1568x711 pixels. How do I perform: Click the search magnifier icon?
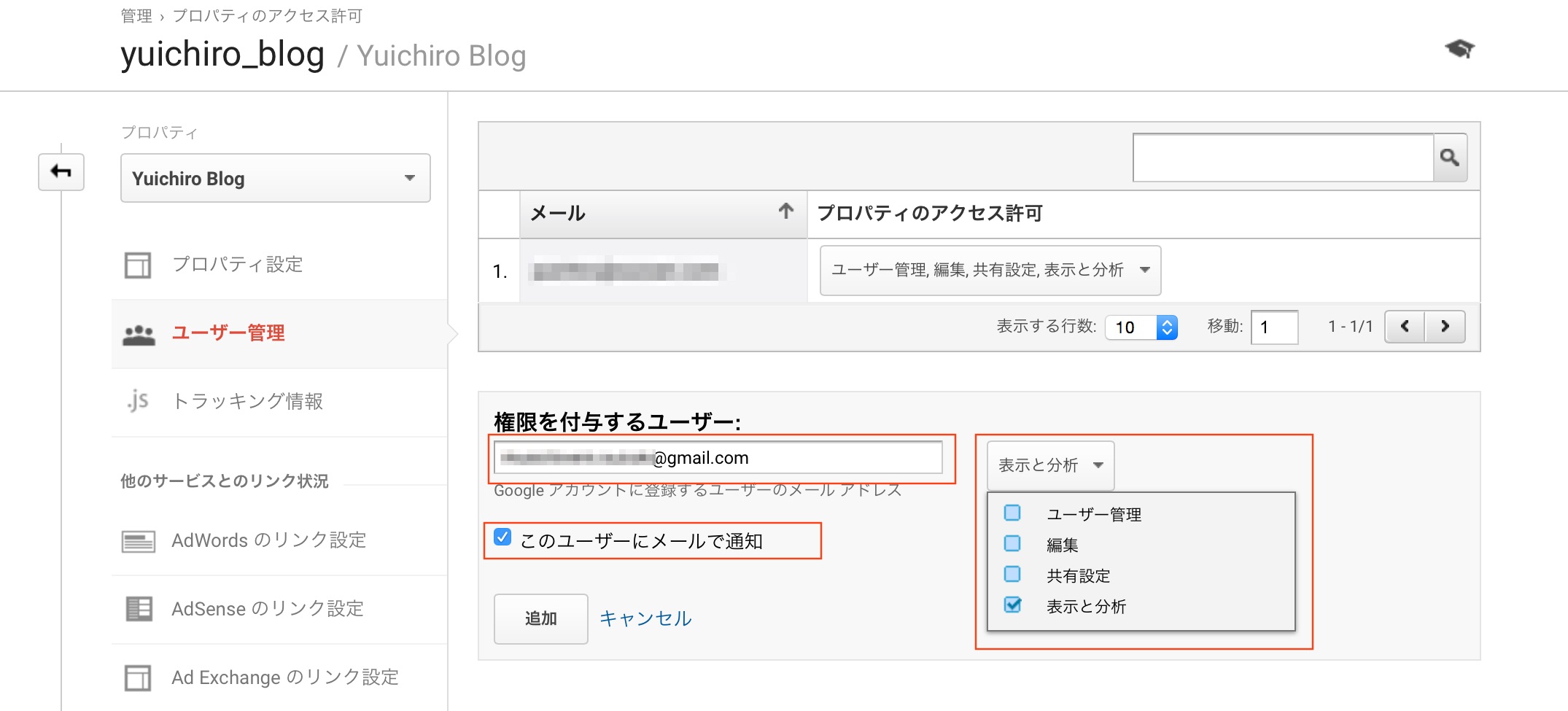(x=1450, y=158)
